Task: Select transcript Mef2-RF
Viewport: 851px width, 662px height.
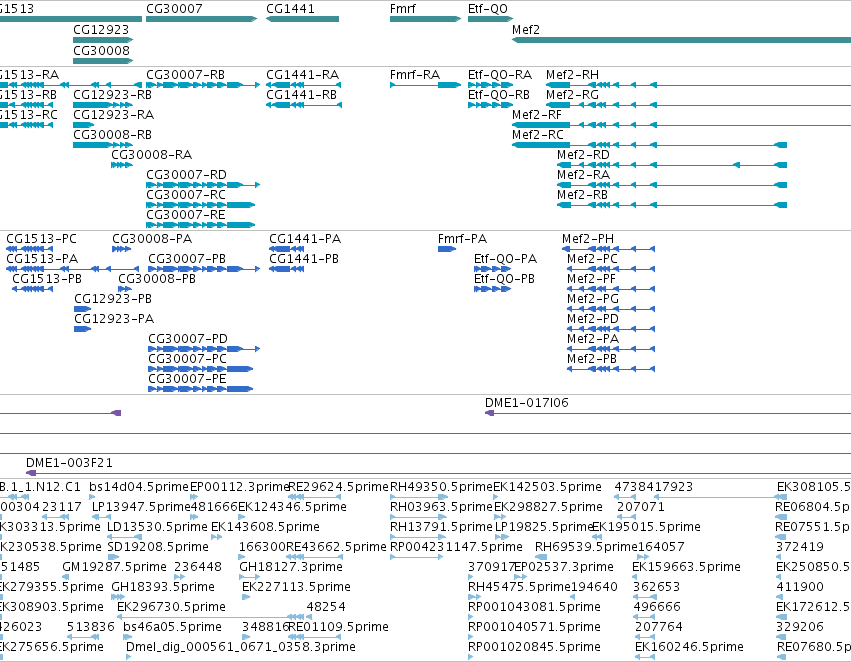Action: [537, 115]
